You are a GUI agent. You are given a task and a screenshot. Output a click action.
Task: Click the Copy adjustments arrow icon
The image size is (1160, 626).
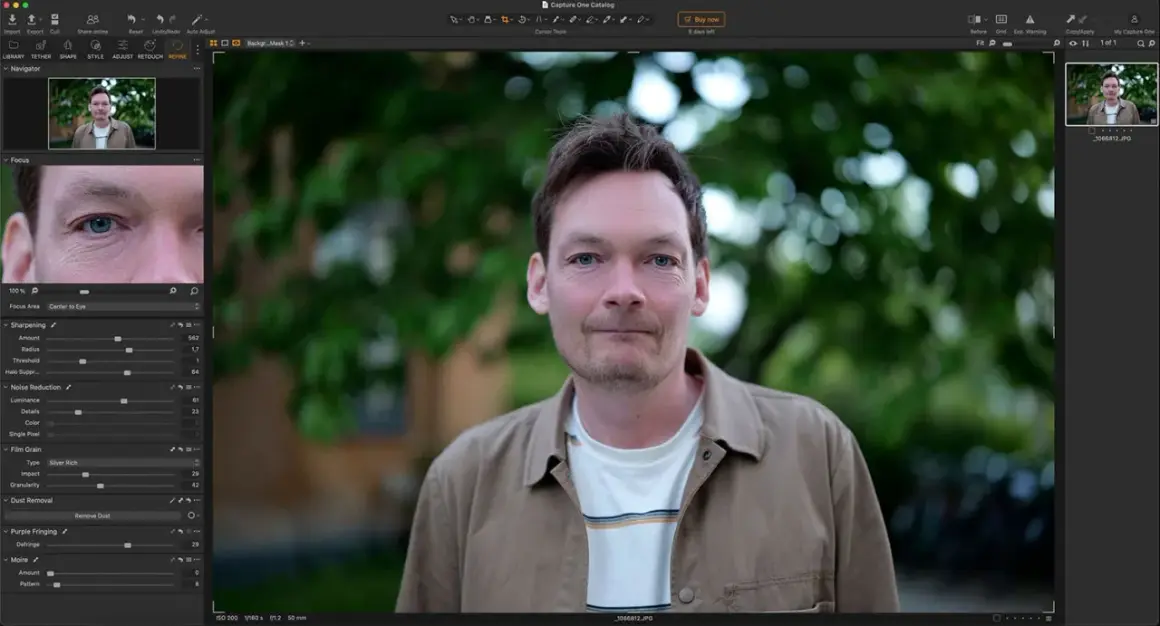(1070, 19)
